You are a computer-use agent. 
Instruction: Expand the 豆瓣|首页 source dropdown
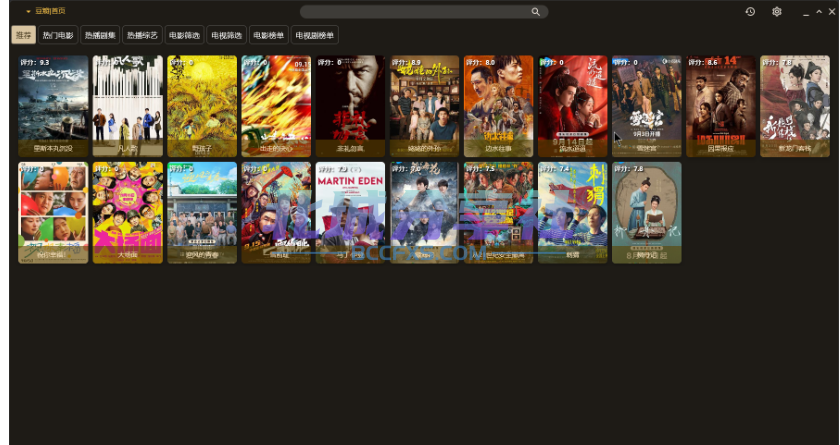point(46,11)
